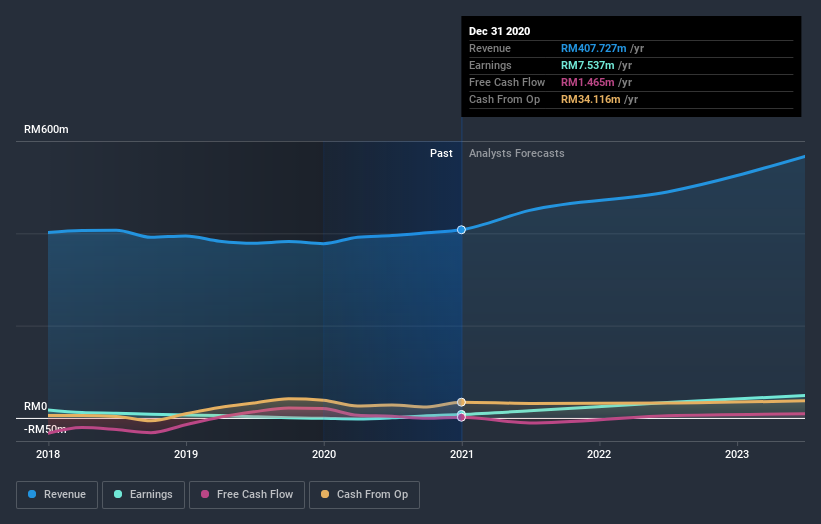Click the Cash From Op marker at 2021
The image size is (821, 524).
[461, 402]
